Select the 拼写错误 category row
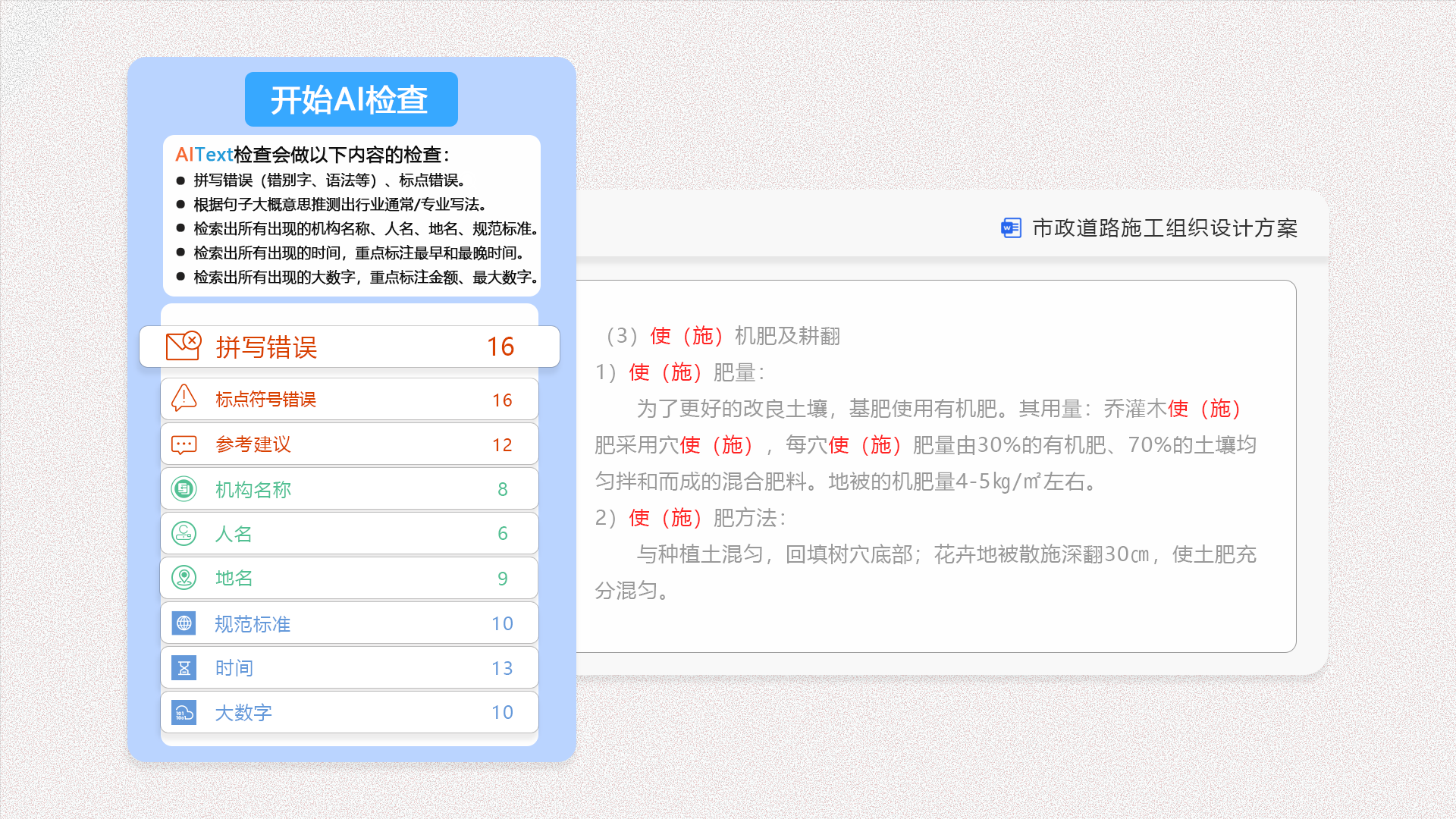This screenshot has width=1456, height=819. pyautogui.click(x=349, y=347)
